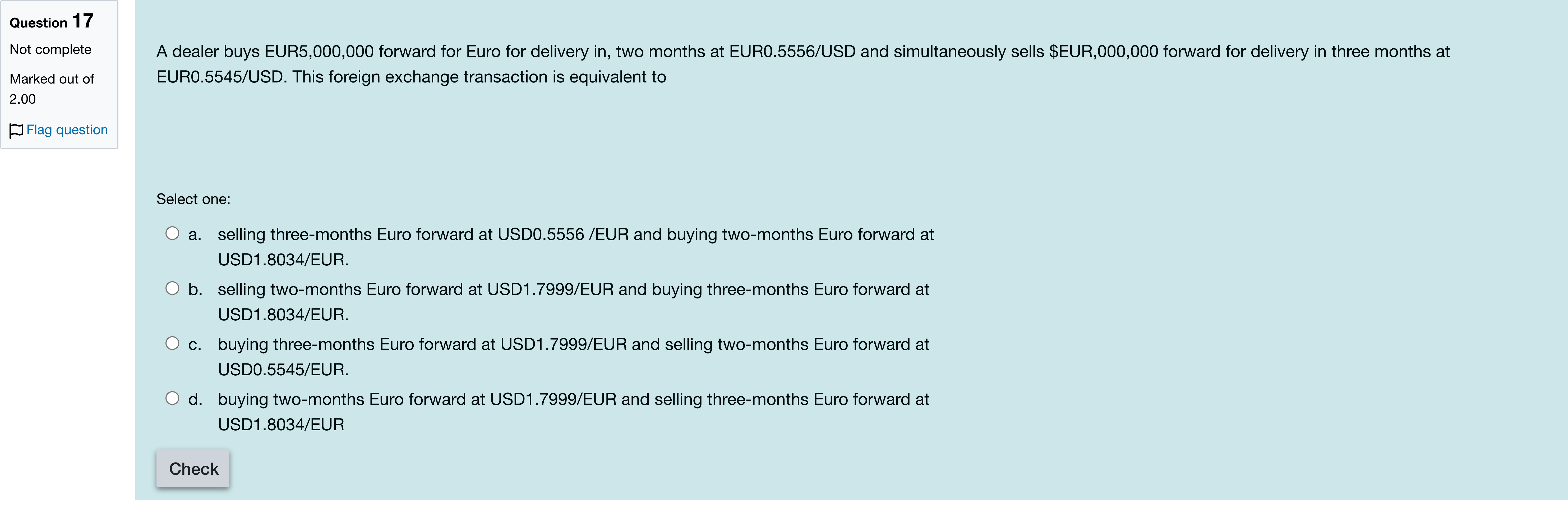Click the 'a.' answer letter label
This screenshot has height=517, width=1568.
coord(195,234)
